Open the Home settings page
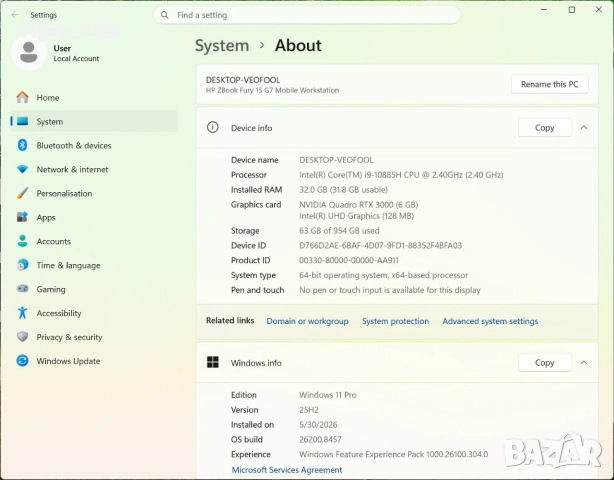This screenshot has width=614, height=480. [x=94, y=97]
